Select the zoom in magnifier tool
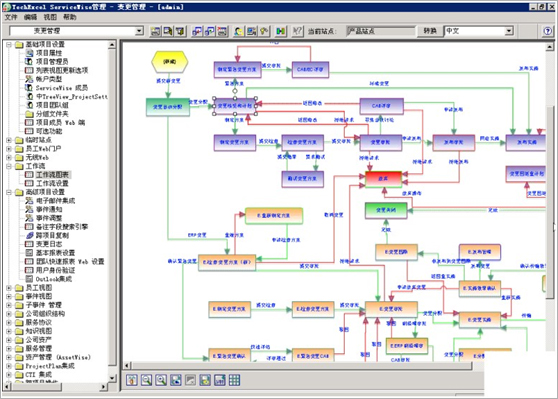558x399 pixels. pyautogui.click(x=161, y=380)
